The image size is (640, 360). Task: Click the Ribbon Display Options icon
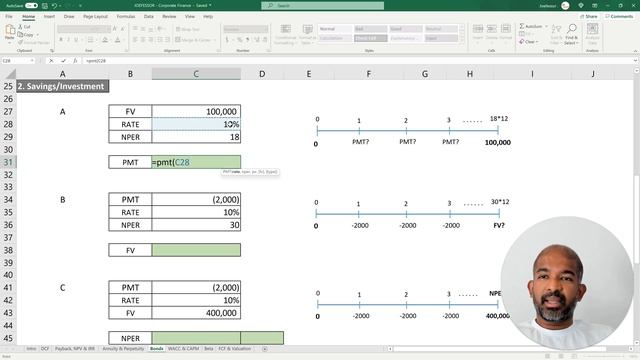[x=595, y=6]
